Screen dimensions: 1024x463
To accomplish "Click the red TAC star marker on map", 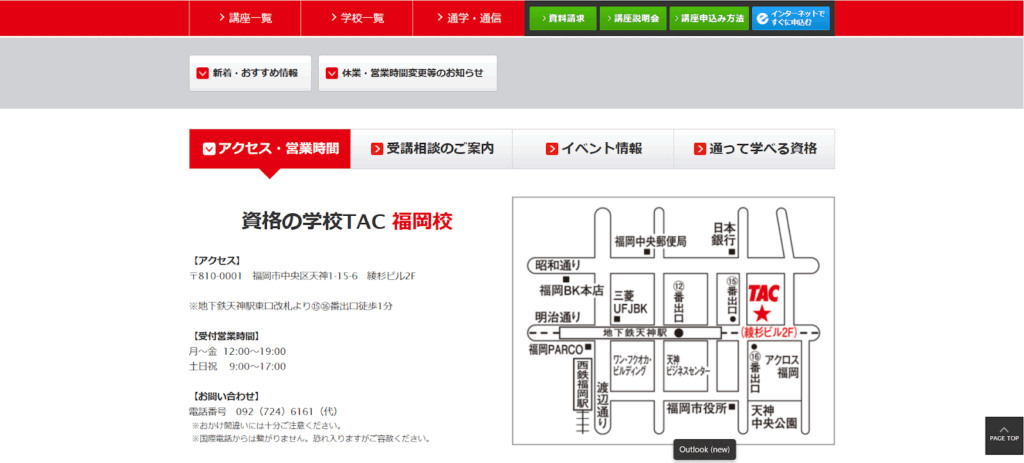I will (762, 315).
